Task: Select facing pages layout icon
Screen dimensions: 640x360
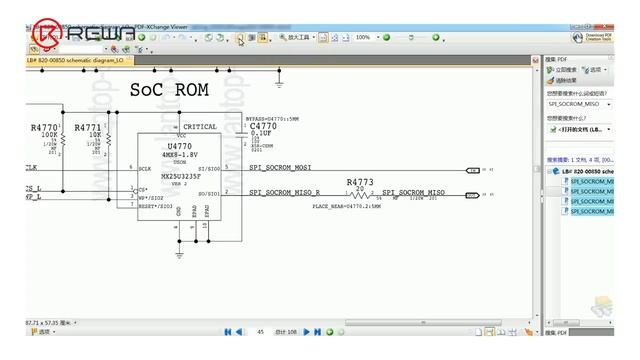Action: point(501,332)
